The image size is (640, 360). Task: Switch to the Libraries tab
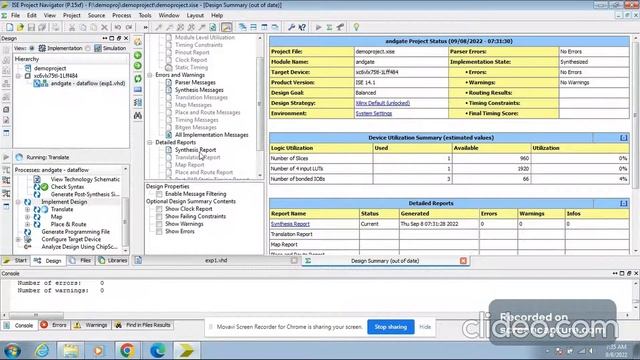coord(113,260)
